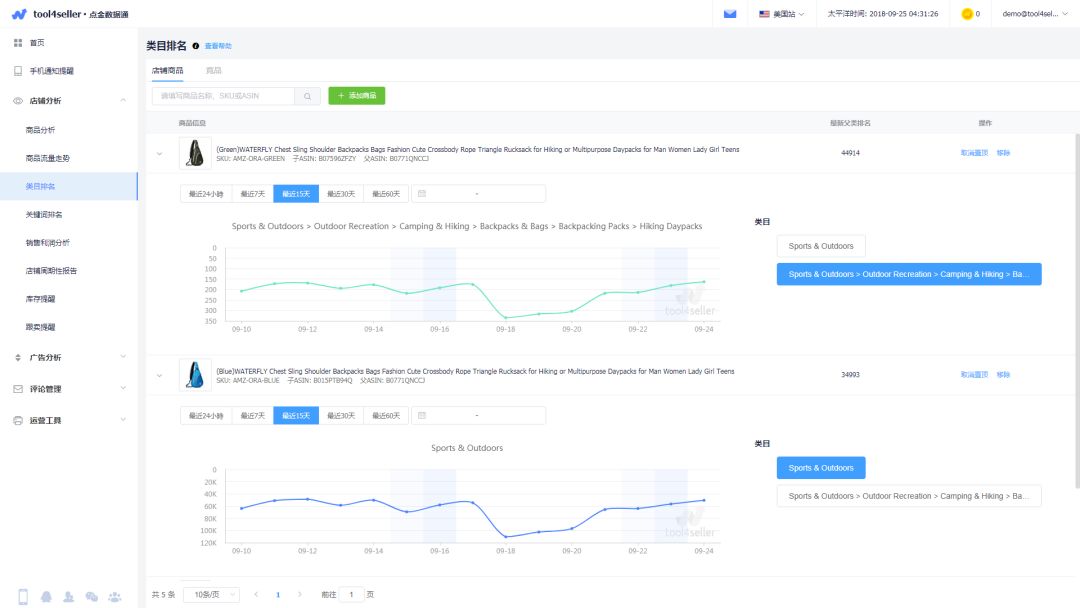The image size is (1080, 608).
Task: Open the date range calendar icon for Green product
Action: point(421,194)
